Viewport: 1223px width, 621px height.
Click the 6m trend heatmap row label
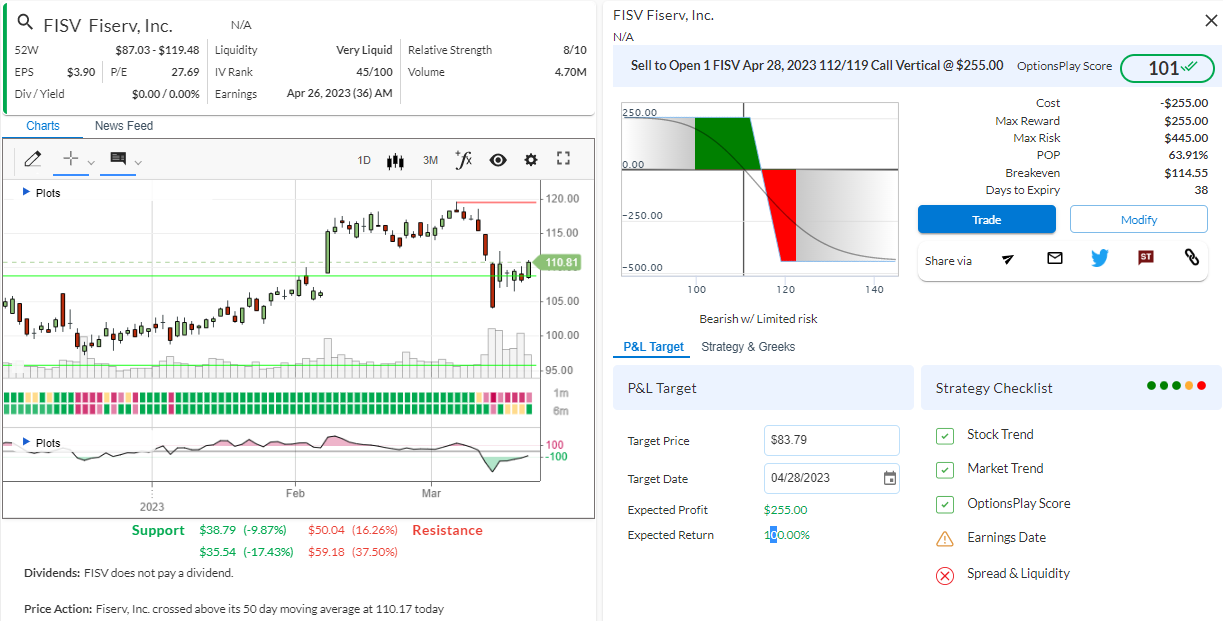click(561, 411)
